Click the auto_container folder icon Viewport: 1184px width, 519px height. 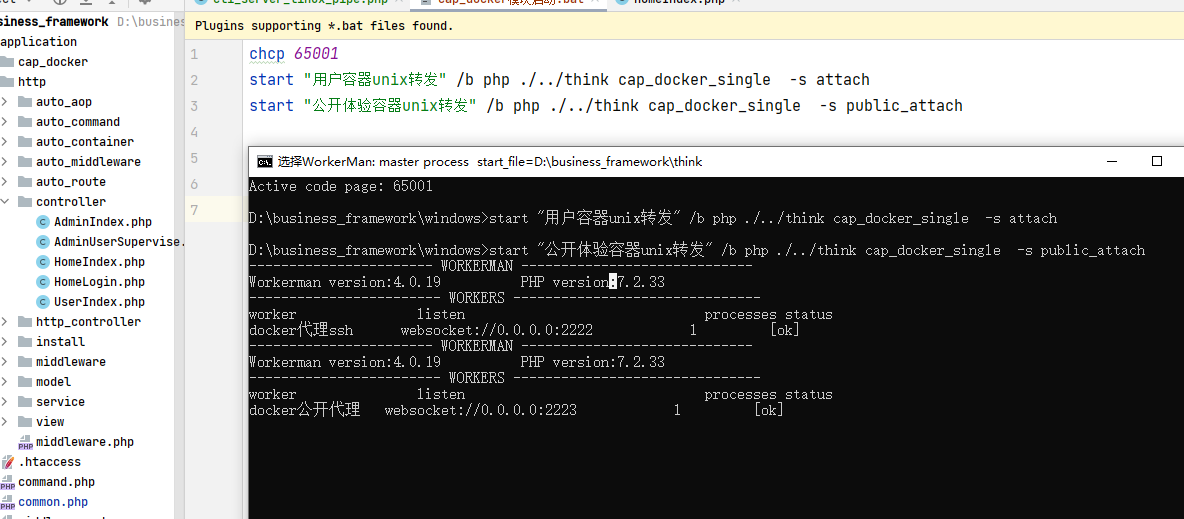point(25,142)
